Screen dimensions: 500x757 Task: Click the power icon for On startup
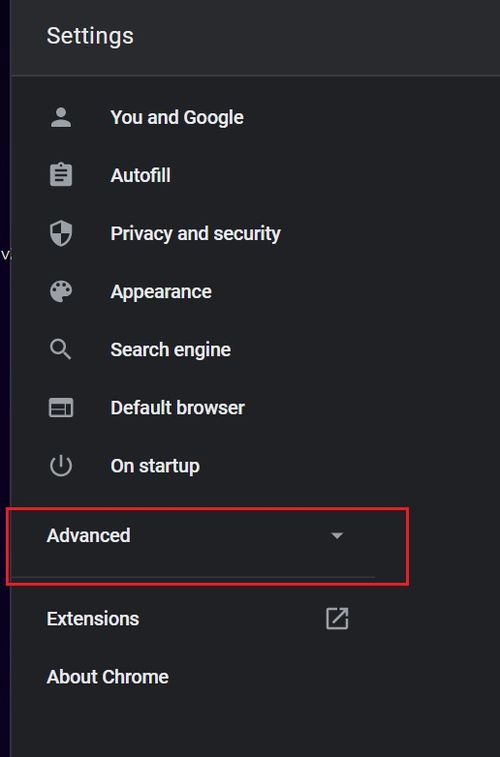pos(61,466)
